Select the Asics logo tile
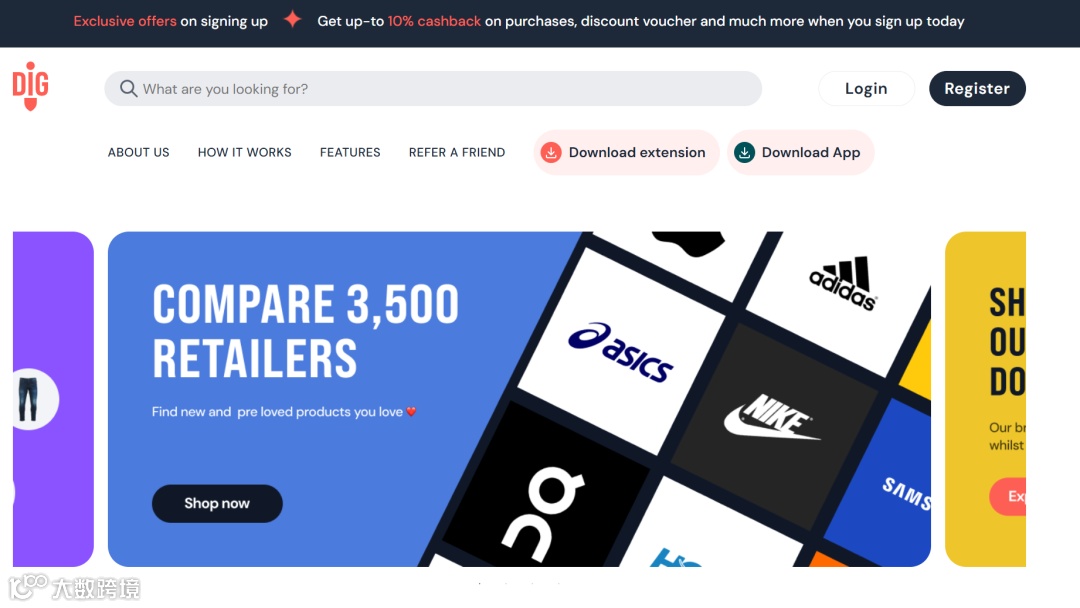The width and height of the screenshot is (1080, 608). click(621, 351)
